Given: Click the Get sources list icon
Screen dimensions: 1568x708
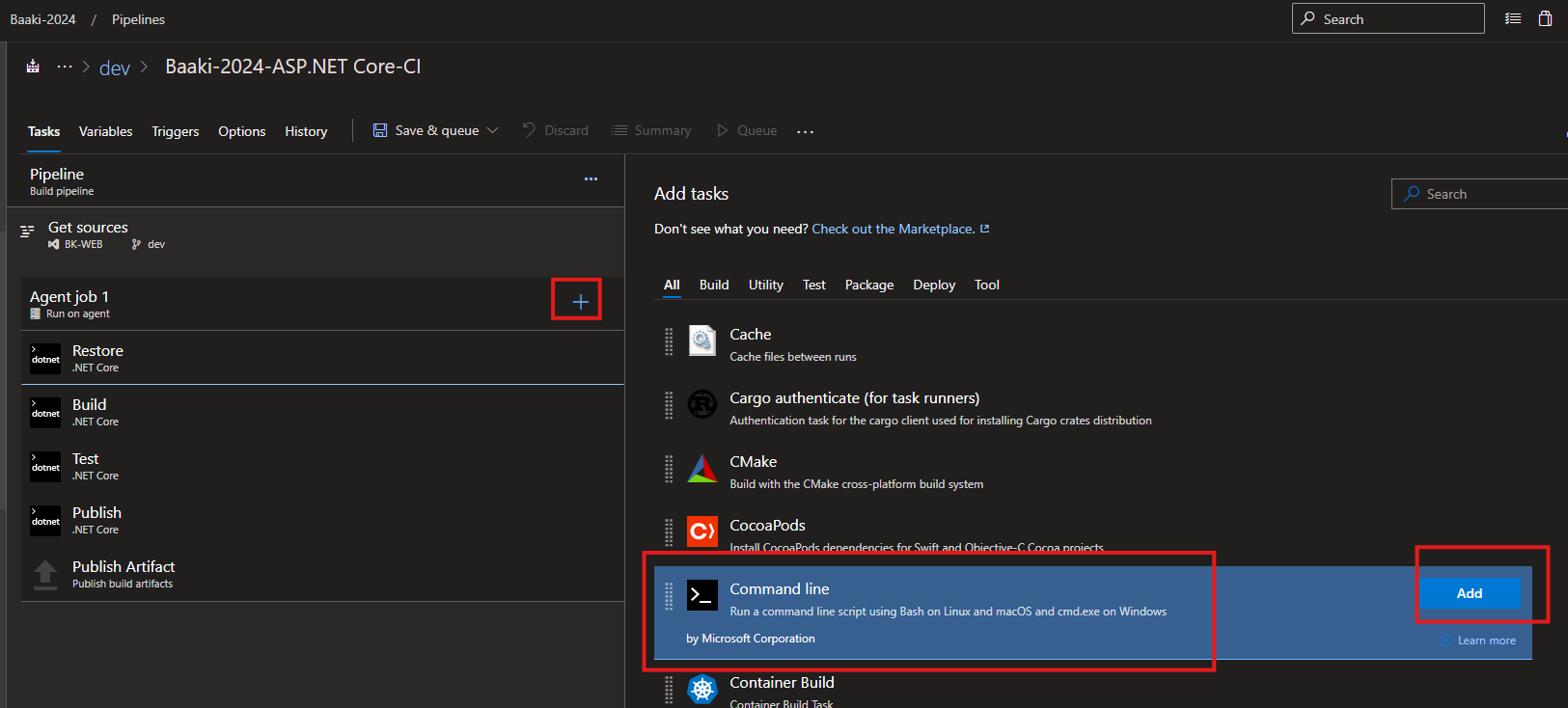Looking at the screenshot, I should [x=27, y=231].
